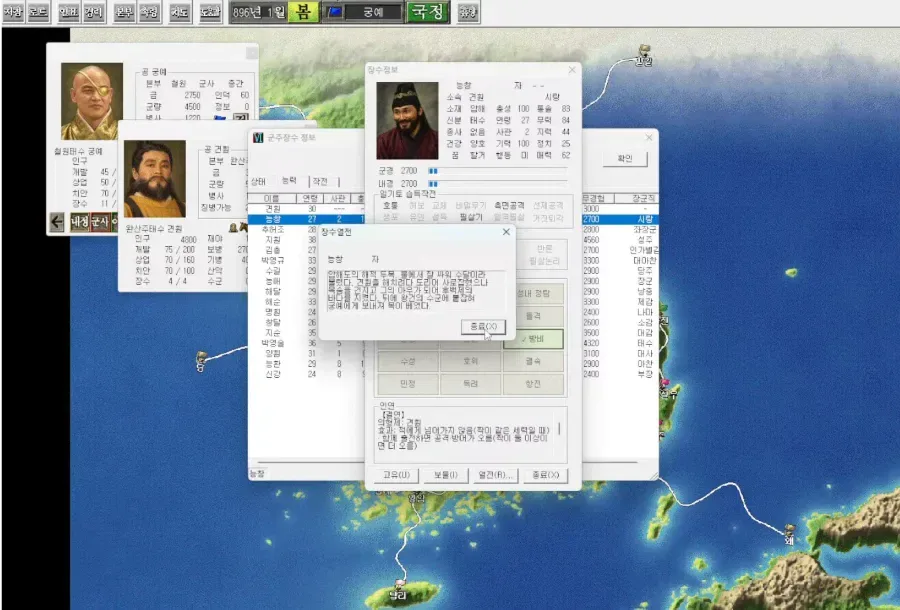Click Gung Ye's eyepatch portrait
This screenshot has height=610, width=900.
[x=92, y=101]
